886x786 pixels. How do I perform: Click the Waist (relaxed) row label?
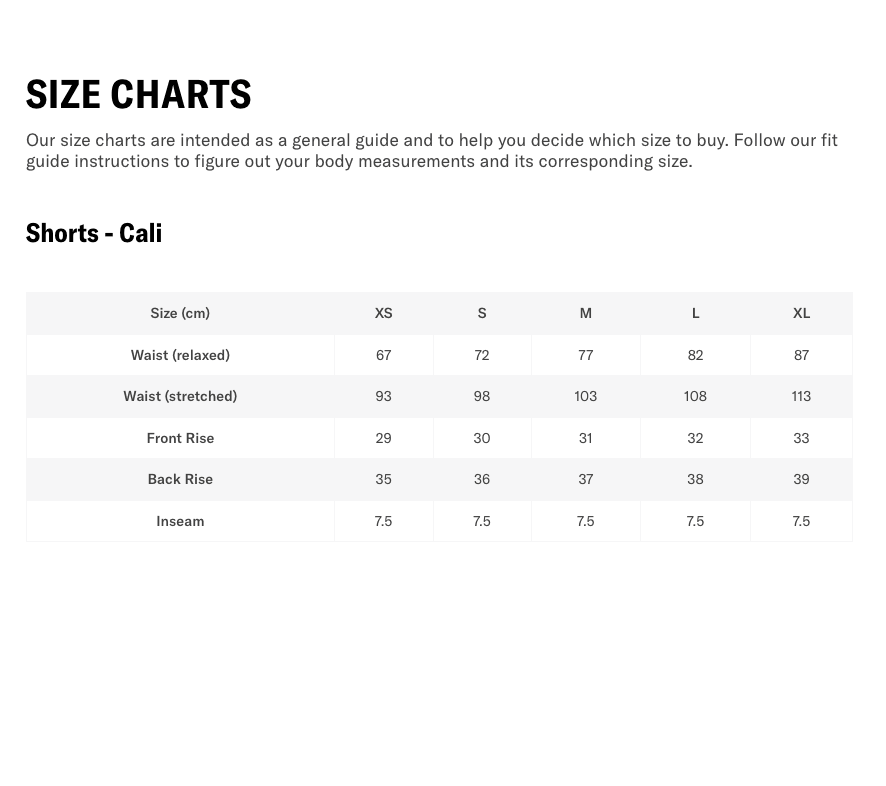coord(180,355)
